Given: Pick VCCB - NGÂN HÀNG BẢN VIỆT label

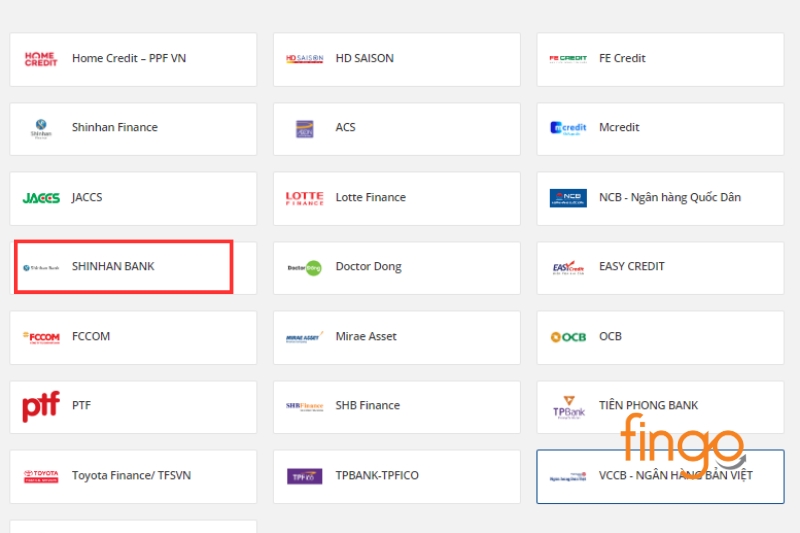Looking at the screenshot, I should (x=676, y=475).
